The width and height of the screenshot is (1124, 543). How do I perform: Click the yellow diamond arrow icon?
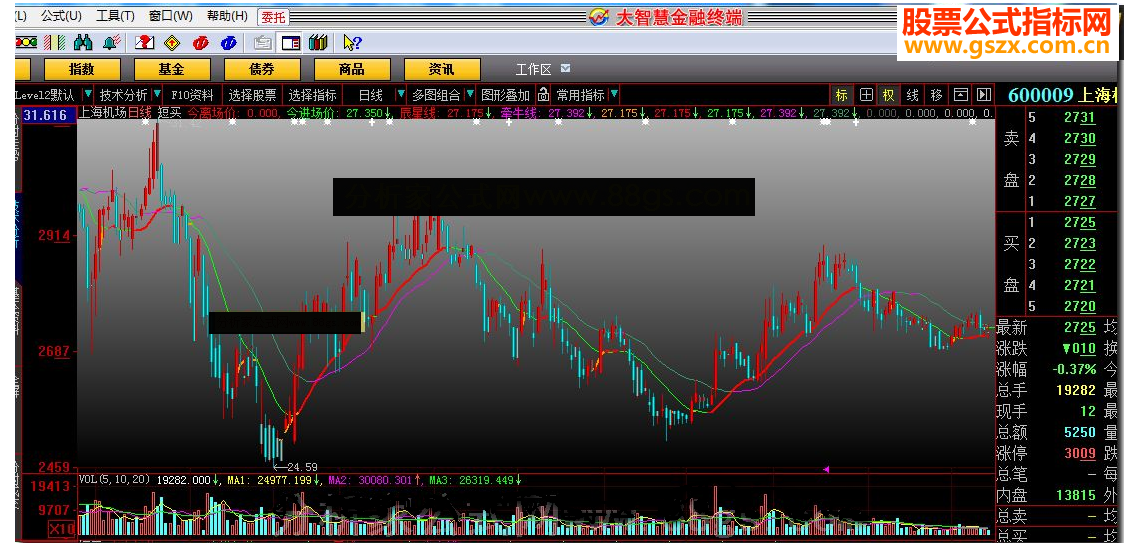pyautogui.click(x=171, y=43)
